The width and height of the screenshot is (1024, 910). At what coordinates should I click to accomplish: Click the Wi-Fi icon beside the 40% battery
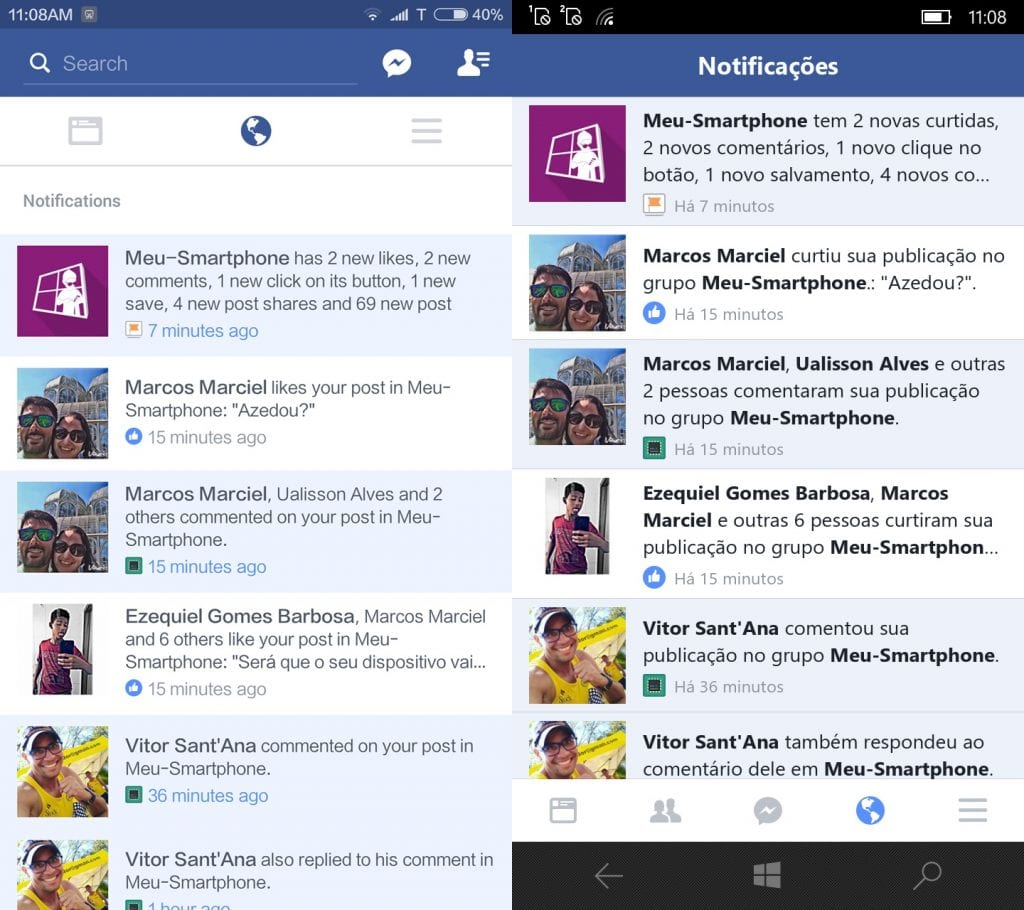coord(372,14)
